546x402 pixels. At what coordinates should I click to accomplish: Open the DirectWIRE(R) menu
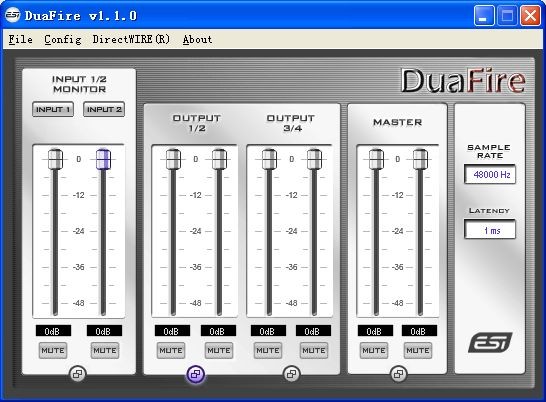pos(131,39)
